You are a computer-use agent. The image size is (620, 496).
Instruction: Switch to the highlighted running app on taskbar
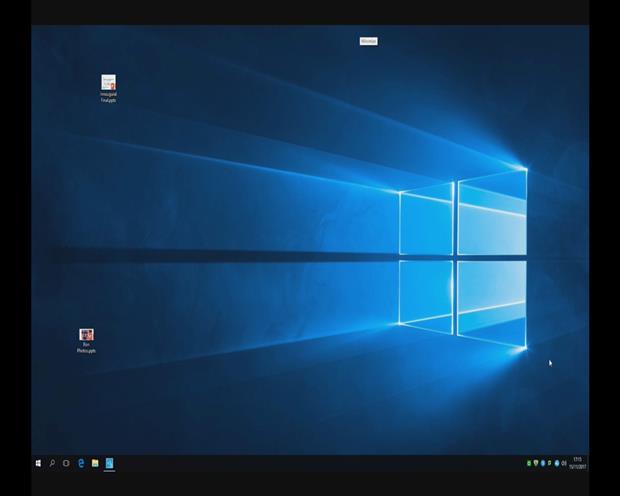tap(109, 463)
